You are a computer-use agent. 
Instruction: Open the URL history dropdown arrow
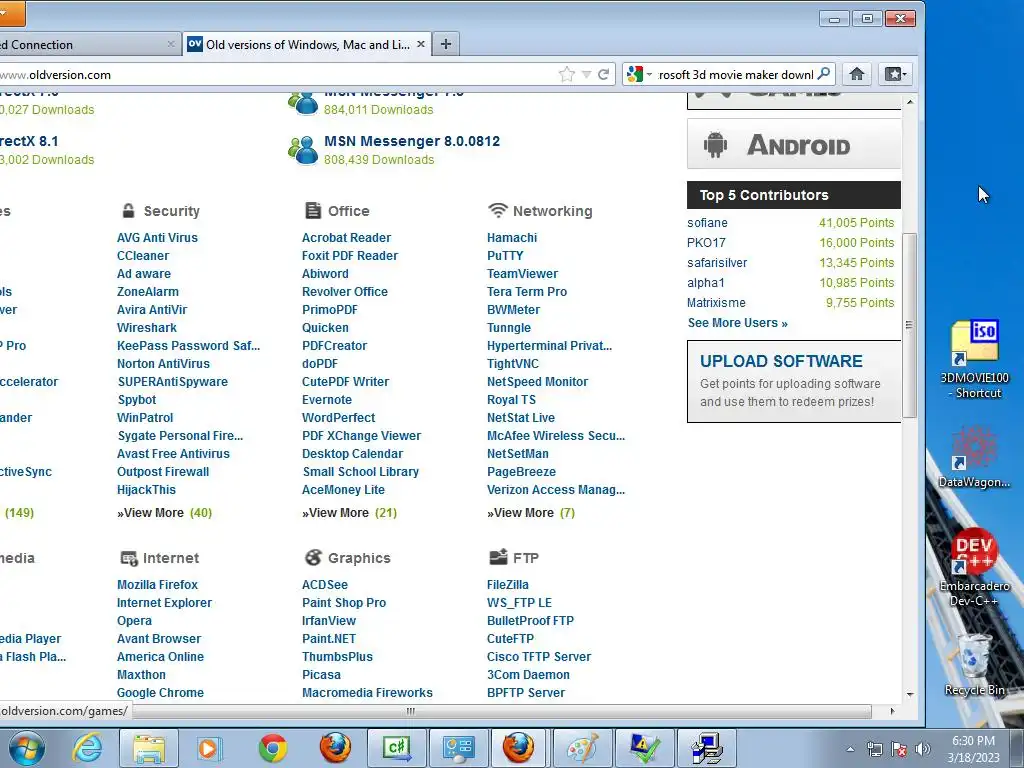[586, 74]
